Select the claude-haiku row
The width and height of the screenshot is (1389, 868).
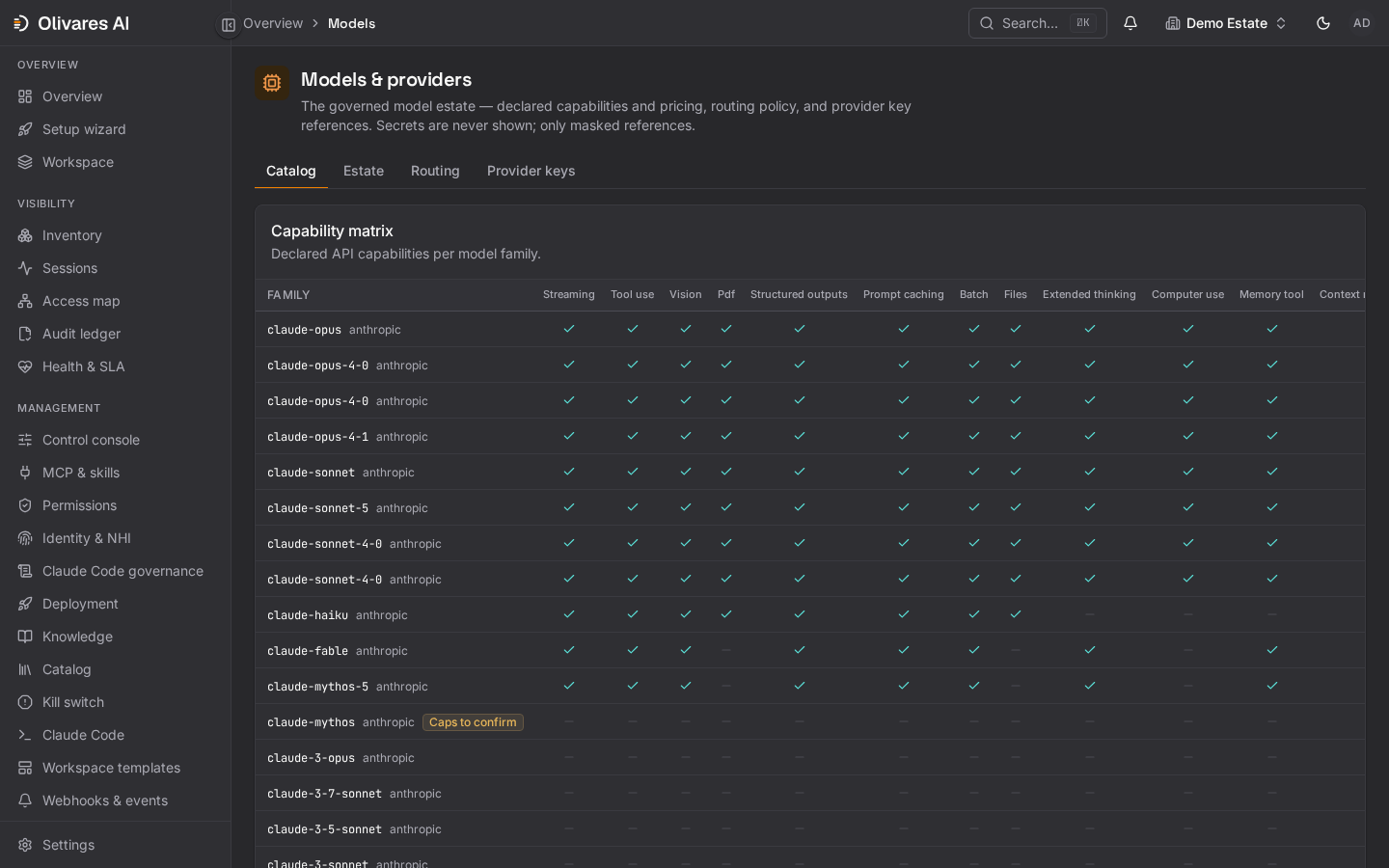pyautogui.click(x=810, y=615)
